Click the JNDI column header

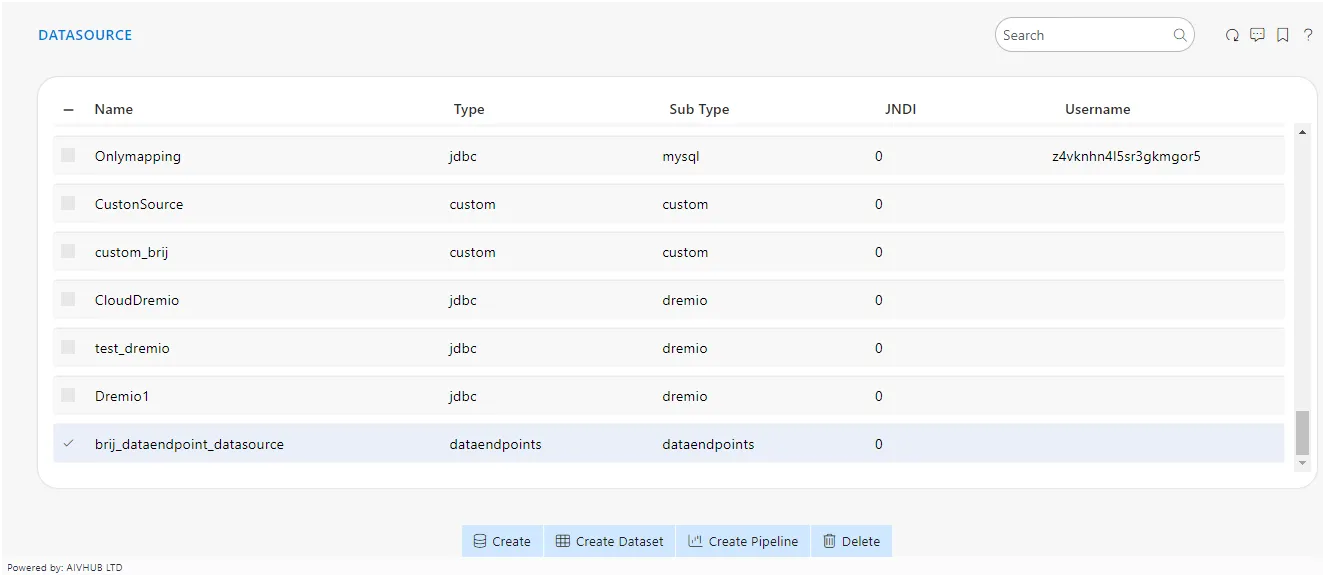point(901,109)
